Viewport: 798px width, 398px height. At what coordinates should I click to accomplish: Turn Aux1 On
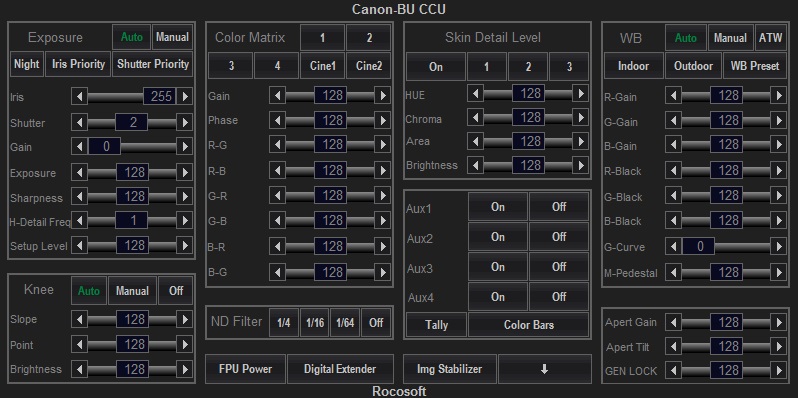[x=498, y=207]
